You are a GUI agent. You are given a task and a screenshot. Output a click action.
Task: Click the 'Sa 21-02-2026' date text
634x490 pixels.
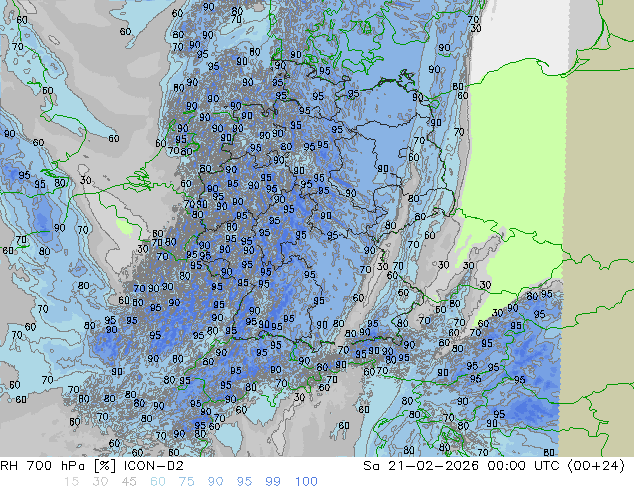(421, 466)
